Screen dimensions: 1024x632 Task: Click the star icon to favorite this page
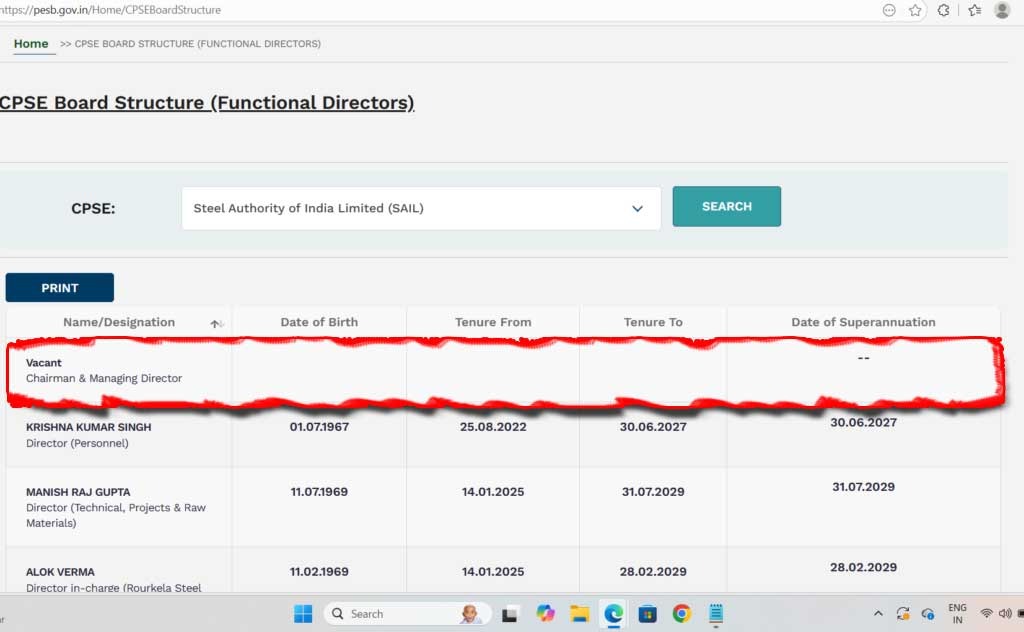click(915, 10)
